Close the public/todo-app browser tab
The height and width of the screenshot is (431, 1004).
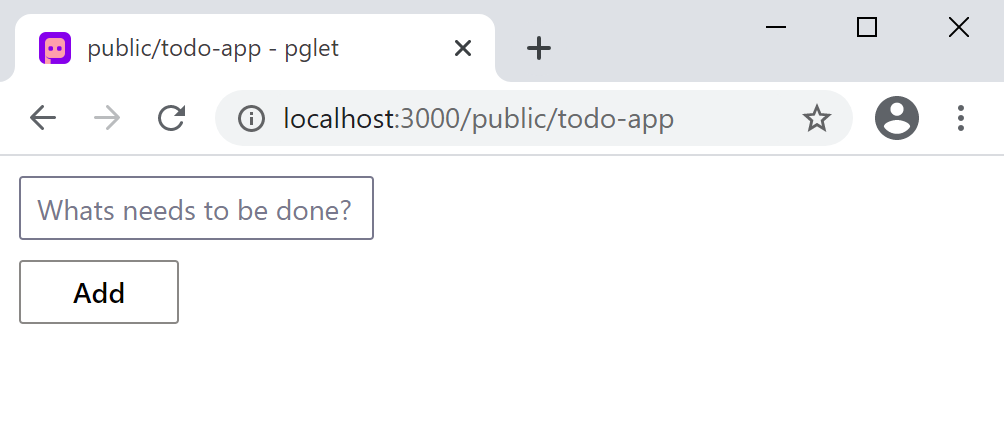pyautogui.click(x=462, y=48)
